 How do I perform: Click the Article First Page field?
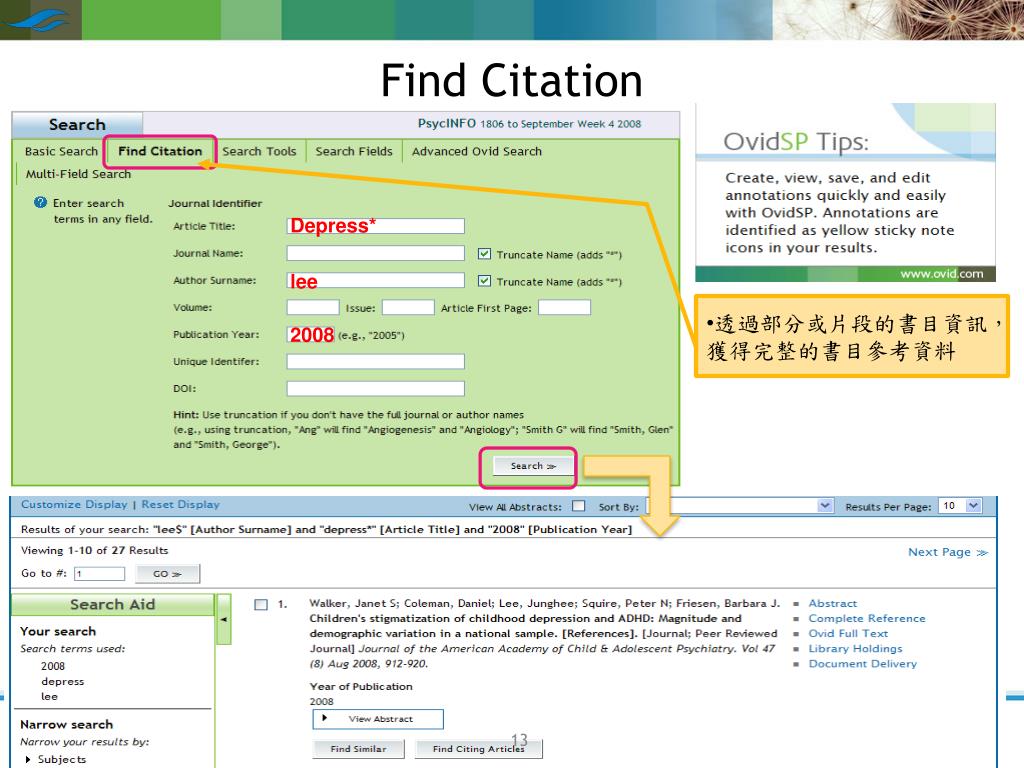[564, 308]
